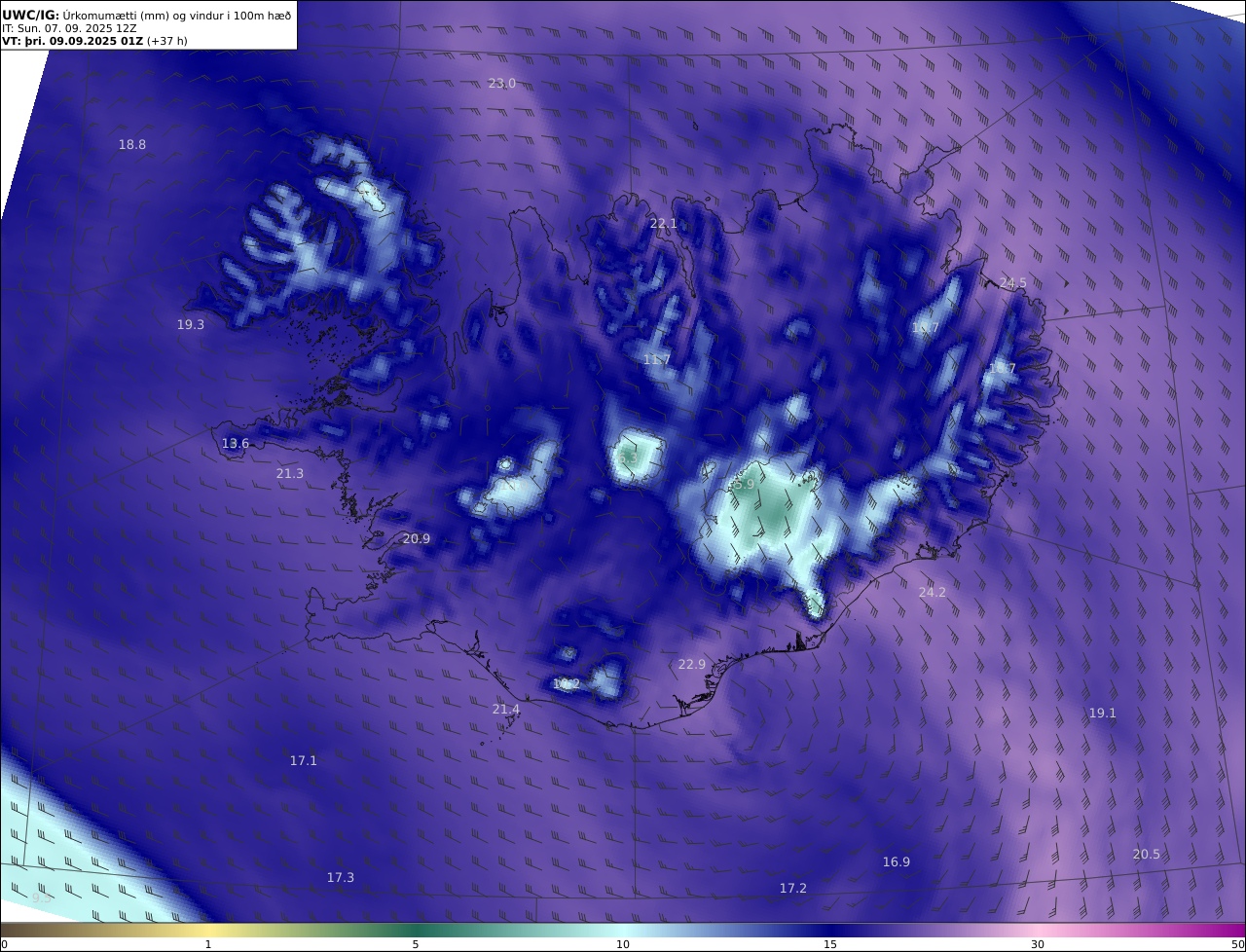Select the 17.1 value southwest of Iceland
1246x952 pixels.
tap(304, 761)
